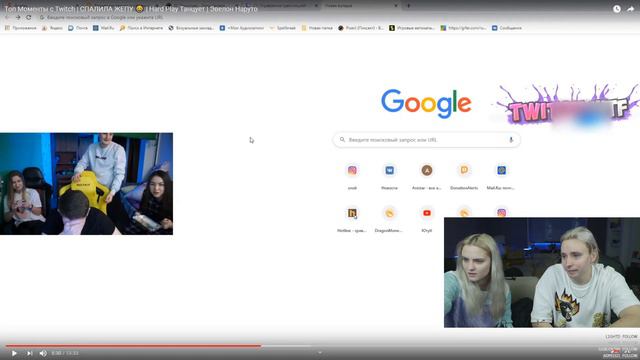
Task: Click the browser forward arrow
Action: (x=18, y=17)
